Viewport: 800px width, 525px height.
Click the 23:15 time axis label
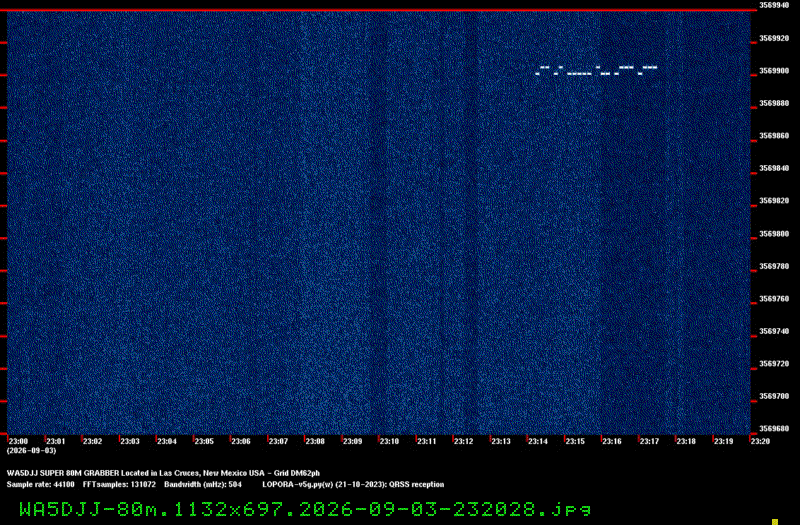click(x=575, y=441)
